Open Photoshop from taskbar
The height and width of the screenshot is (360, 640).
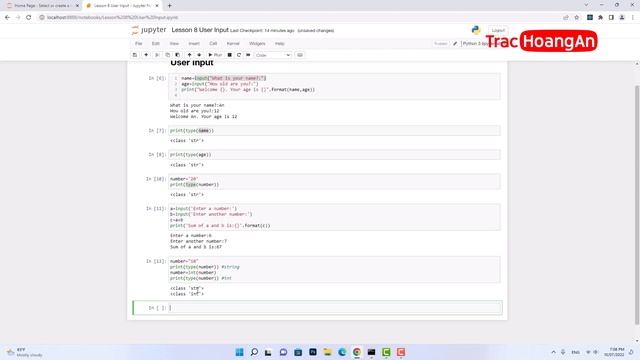tap(313, 352)
